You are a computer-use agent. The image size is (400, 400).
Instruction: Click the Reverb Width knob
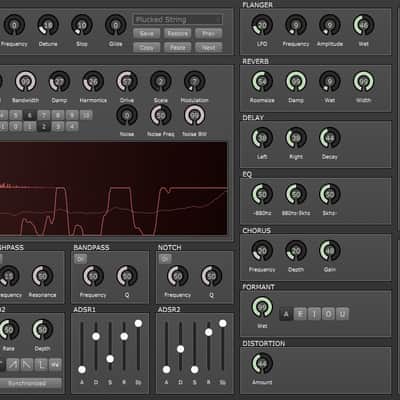tap(364, 81)
